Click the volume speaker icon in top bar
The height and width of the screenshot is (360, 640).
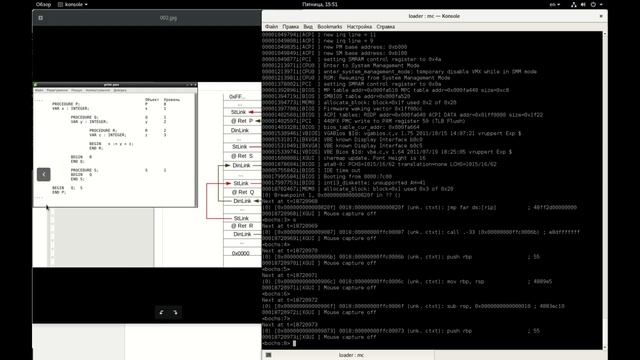583,4
